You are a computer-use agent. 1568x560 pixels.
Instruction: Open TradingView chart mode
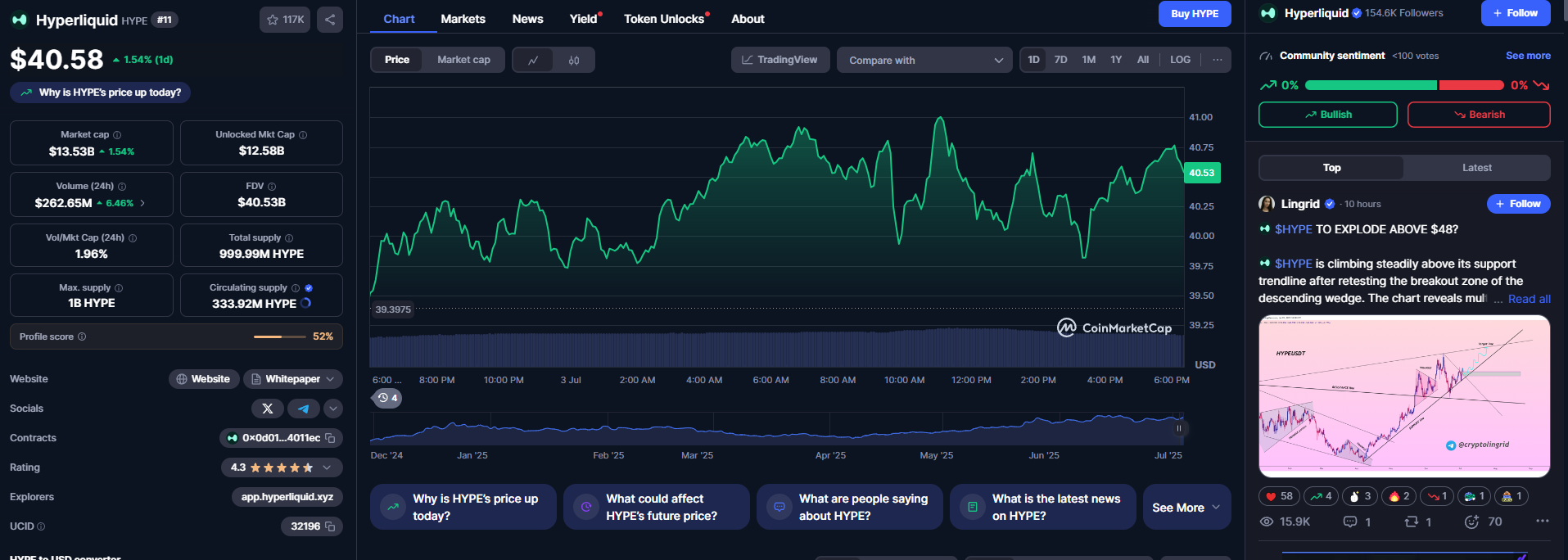click(x=779, y=60)
